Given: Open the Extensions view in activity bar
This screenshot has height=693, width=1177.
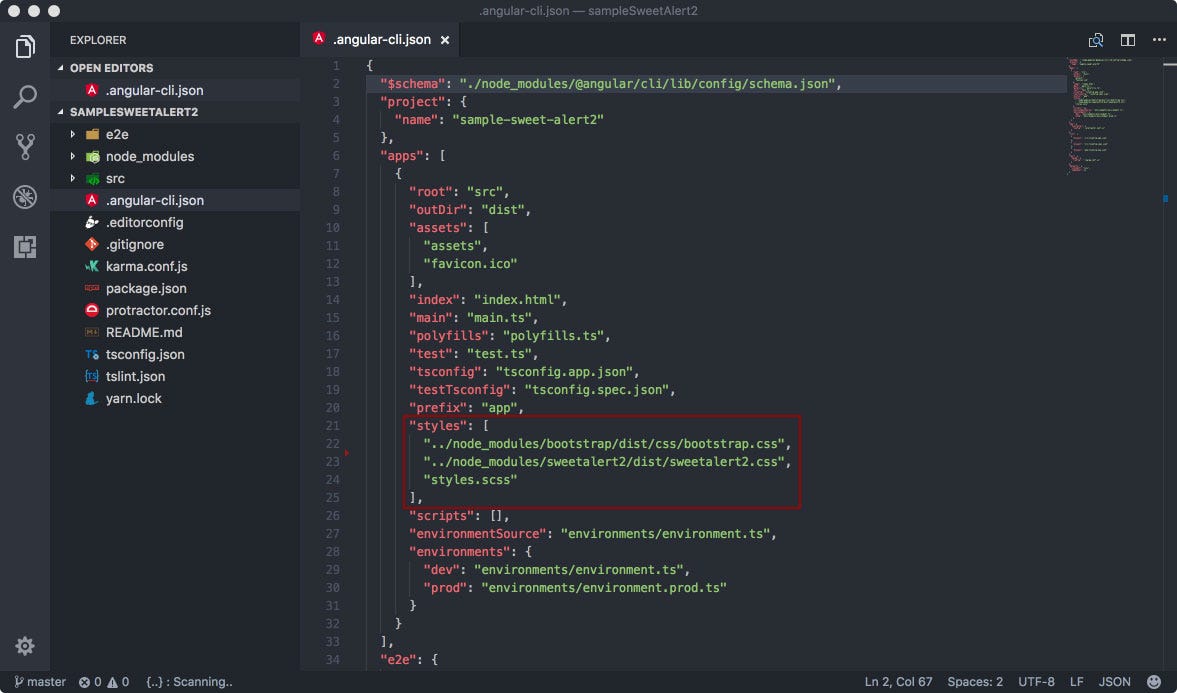Looking at the screenshot, I should [25, 247].
